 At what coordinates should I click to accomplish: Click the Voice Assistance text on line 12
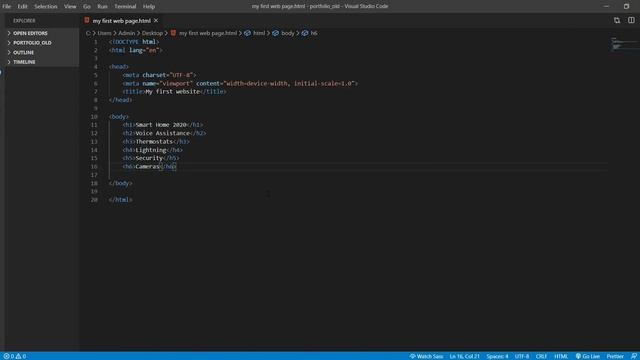162,133
